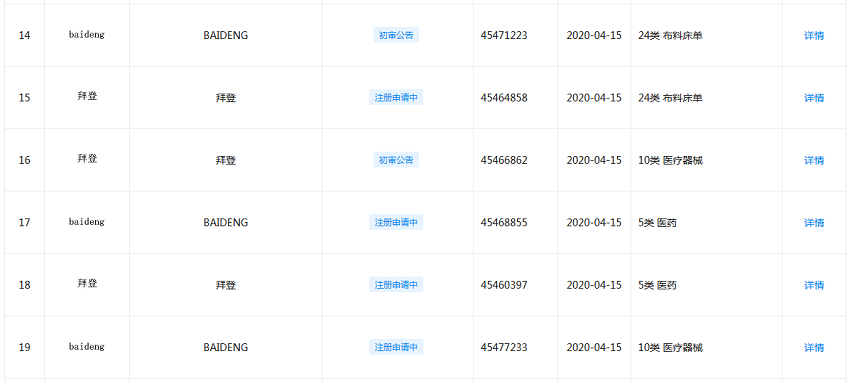The image size is (850, 383).
Task: Click 5类 医药 in row 18
Action: pyautogui.click(x=658, y=285)
